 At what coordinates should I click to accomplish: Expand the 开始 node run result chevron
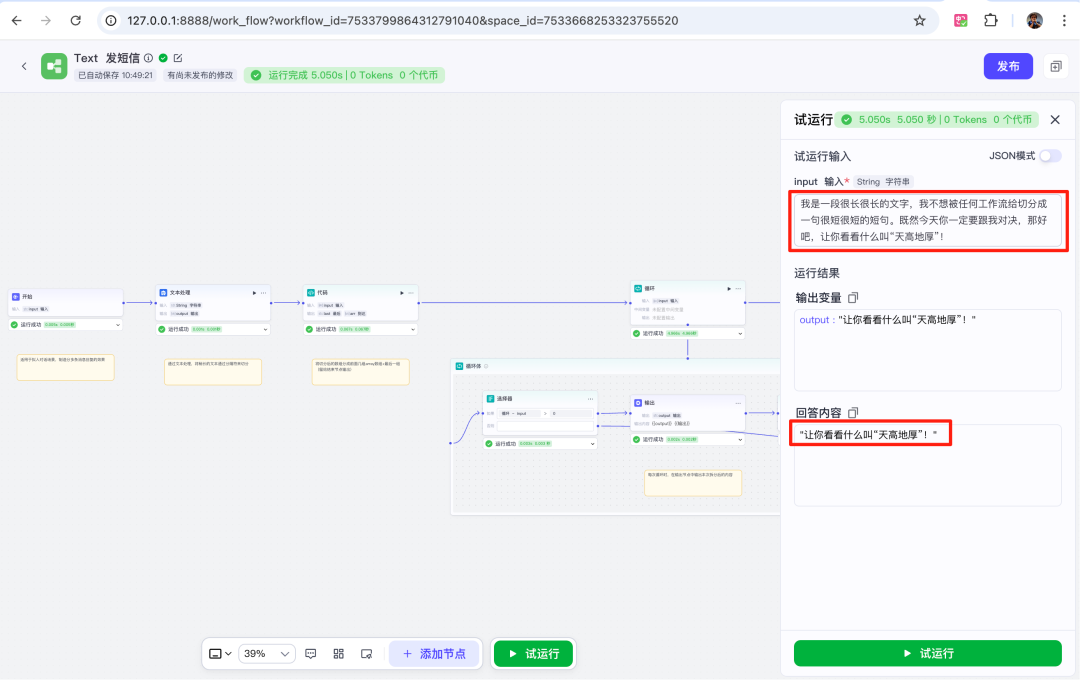118,324
